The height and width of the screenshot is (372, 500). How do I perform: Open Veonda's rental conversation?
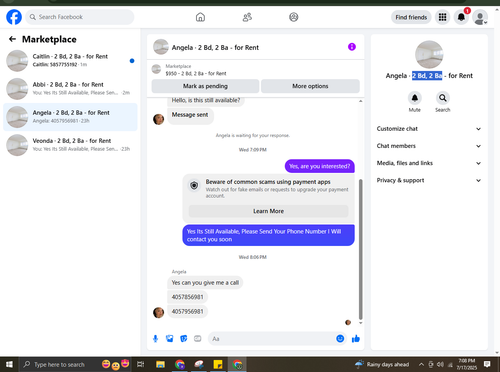(x=70, y=145)
